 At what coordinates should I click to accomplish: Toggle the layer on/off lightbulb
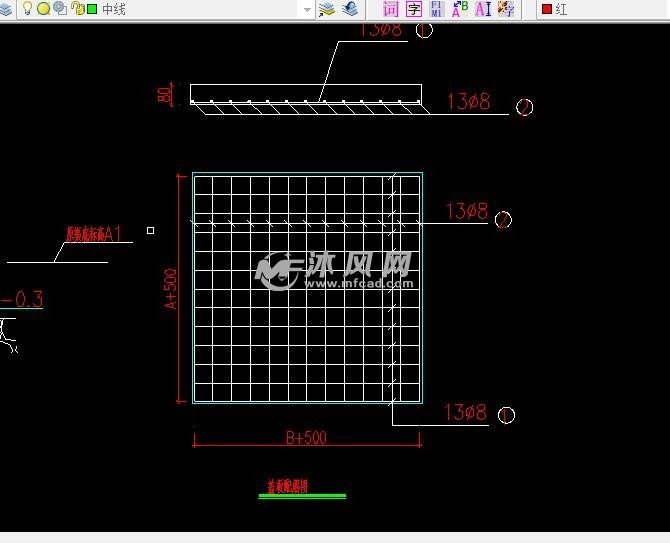[27, 9]
